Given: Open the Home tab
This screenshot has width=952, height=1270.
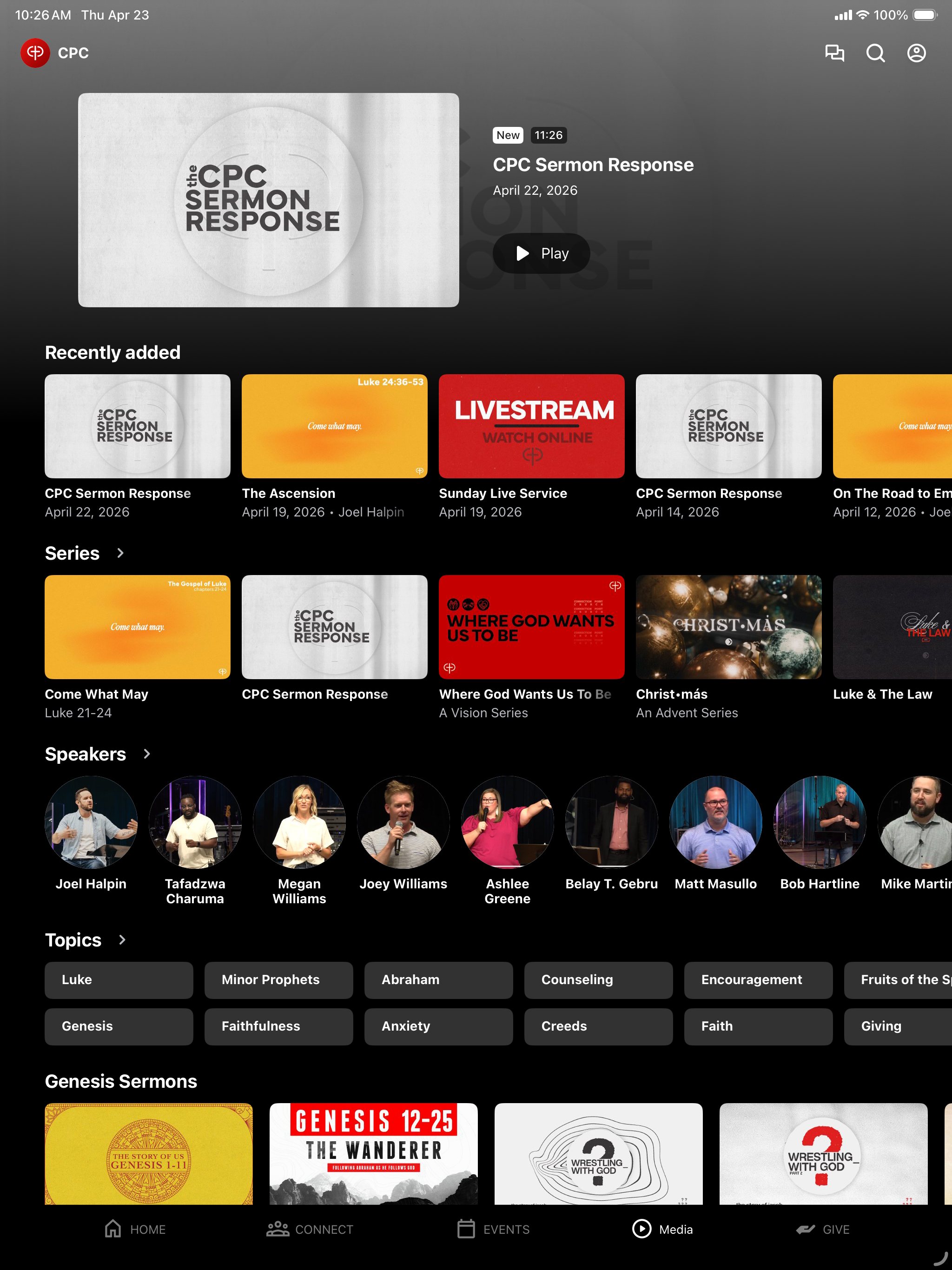Looking at the screenshot, I should [x=135, y=1229].
